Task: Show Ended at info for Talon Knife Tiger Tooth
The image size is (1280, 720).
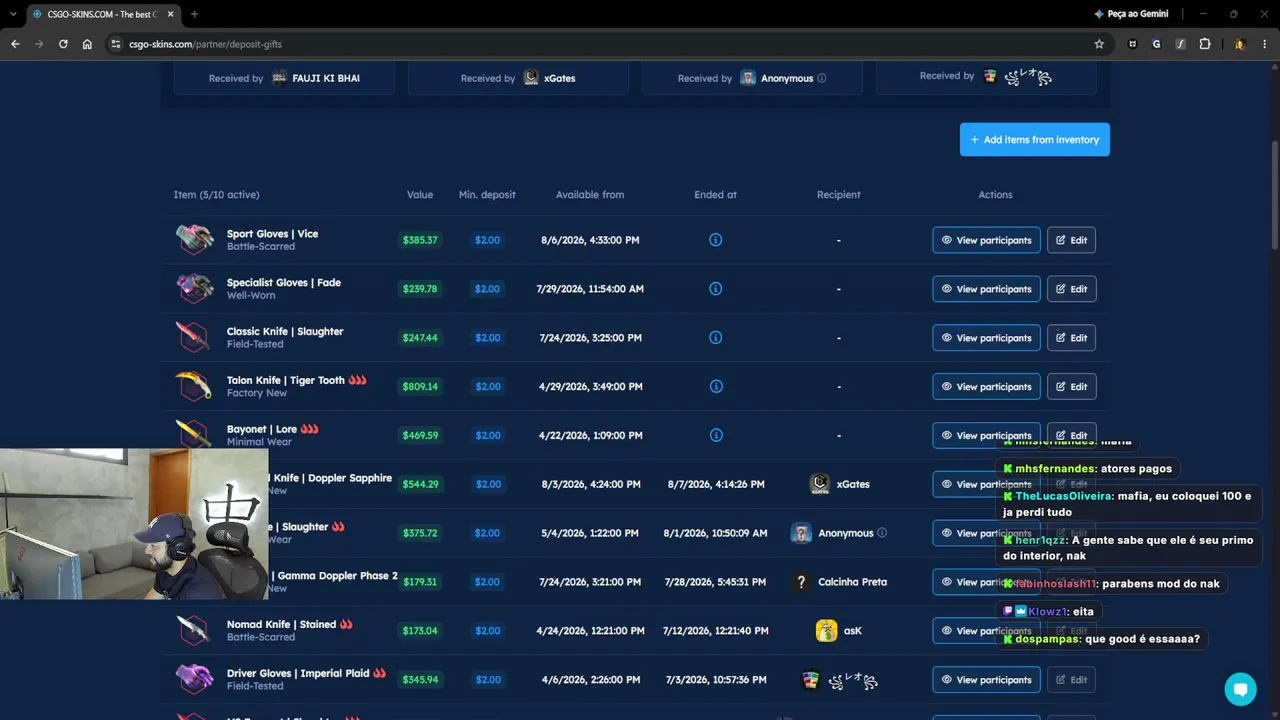Action: click(715, 386)
